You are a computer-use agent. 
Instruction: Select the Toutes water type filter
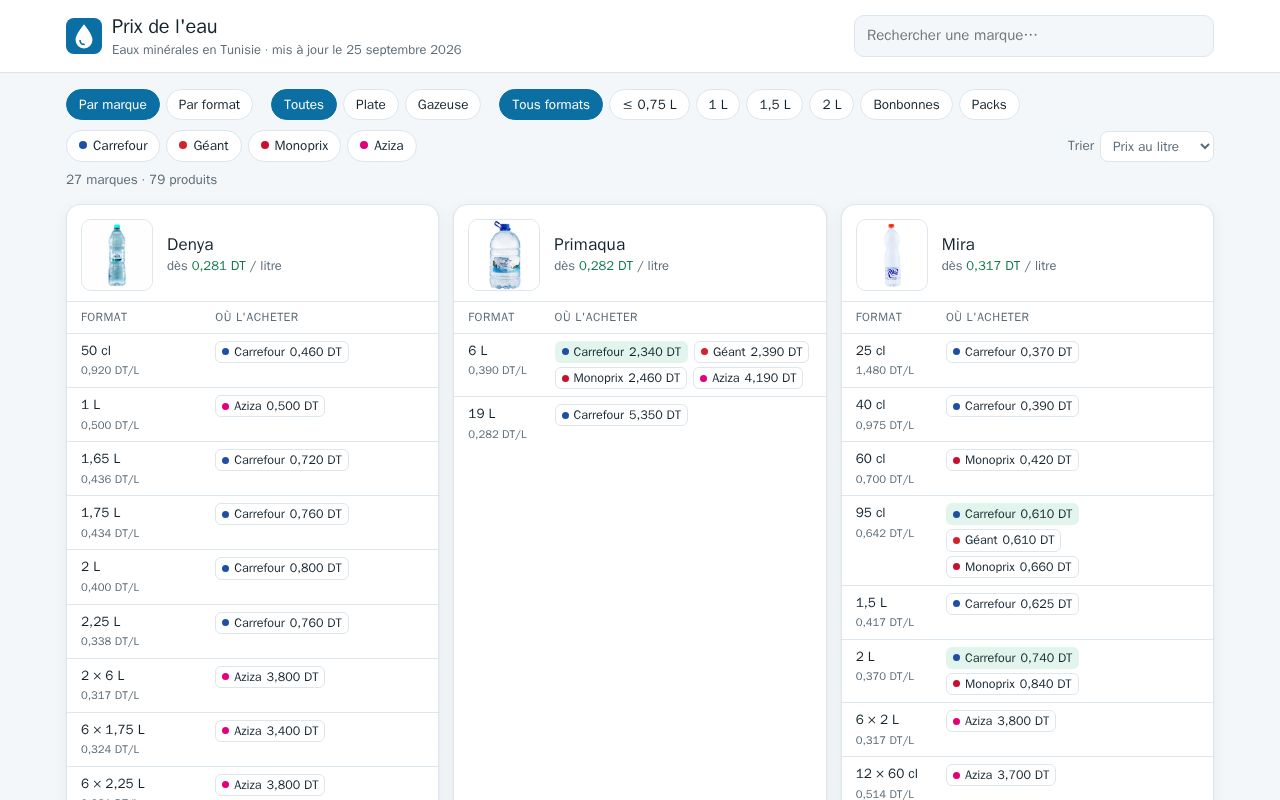pyautogui.click(x=304, y=104)
